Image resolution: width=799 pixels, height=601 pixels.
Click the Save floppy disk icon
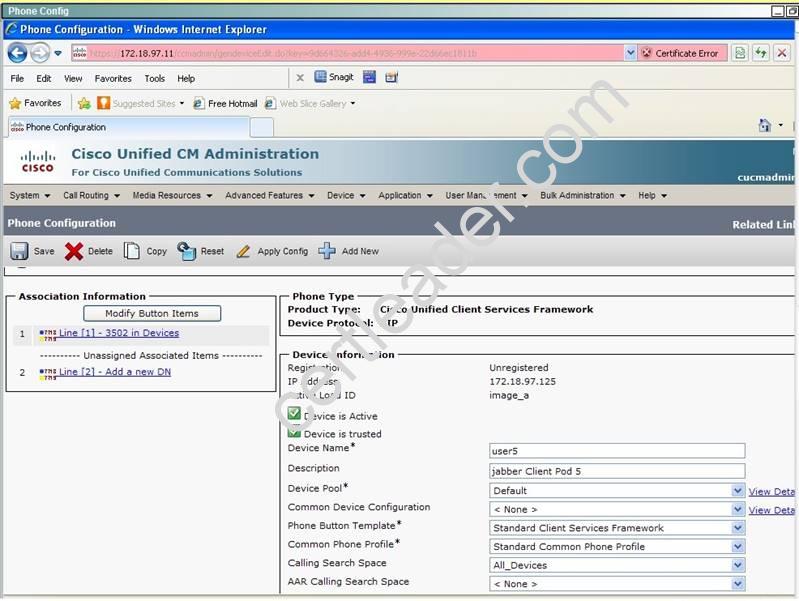point(19,251)
